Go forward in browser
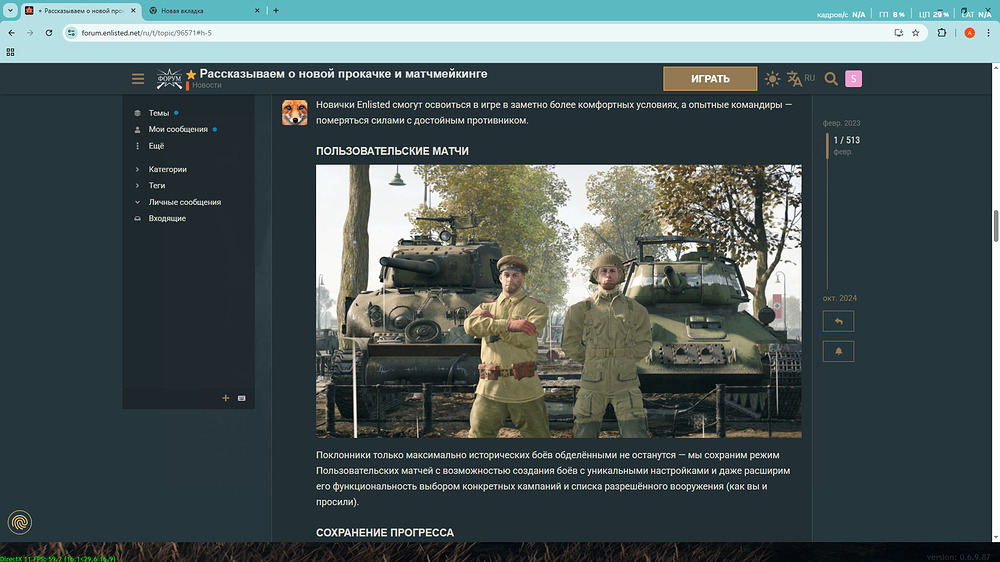Screen dimensions: 1000x562 point(30,33)
